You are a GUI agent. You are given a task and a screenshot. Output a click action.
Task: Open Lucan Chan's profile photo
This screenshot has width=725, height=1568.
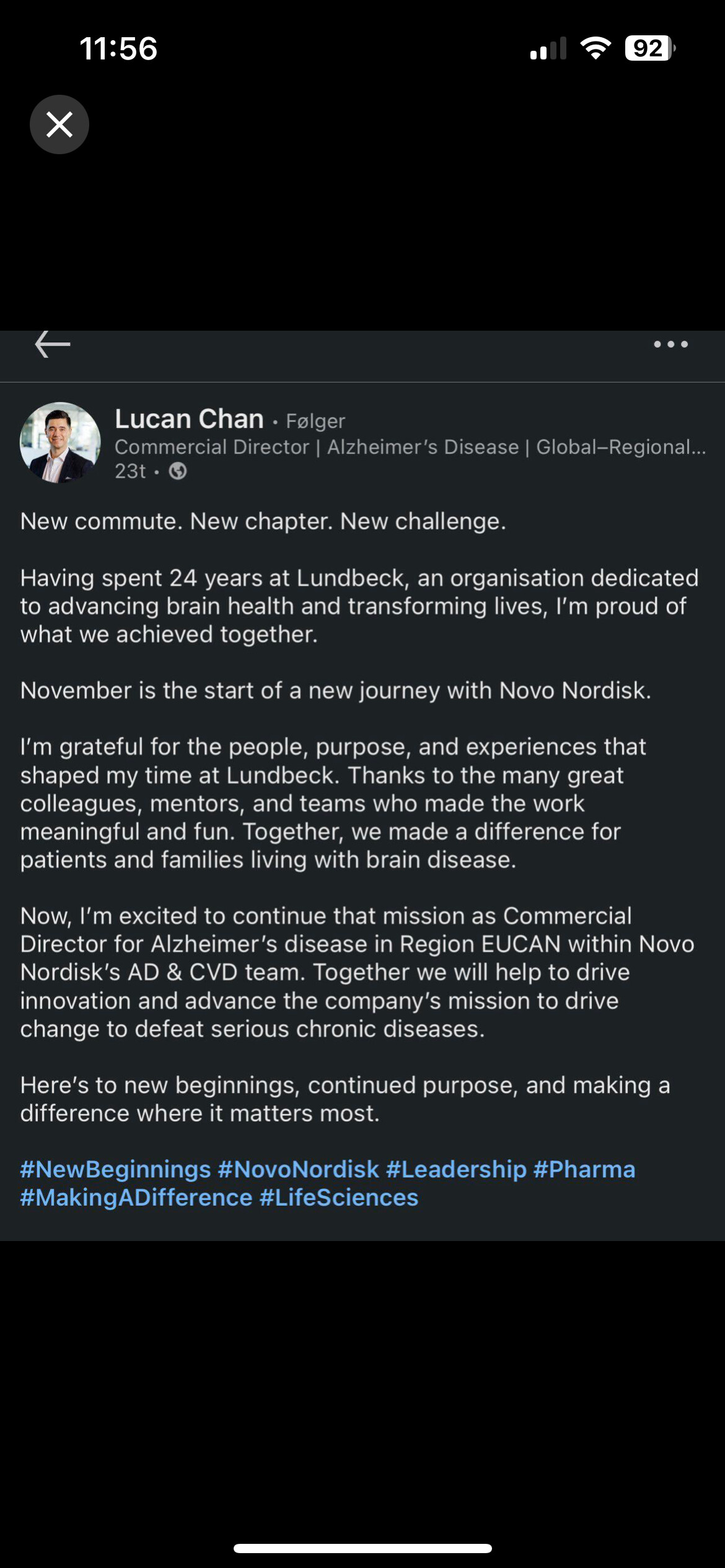(60, 443)
